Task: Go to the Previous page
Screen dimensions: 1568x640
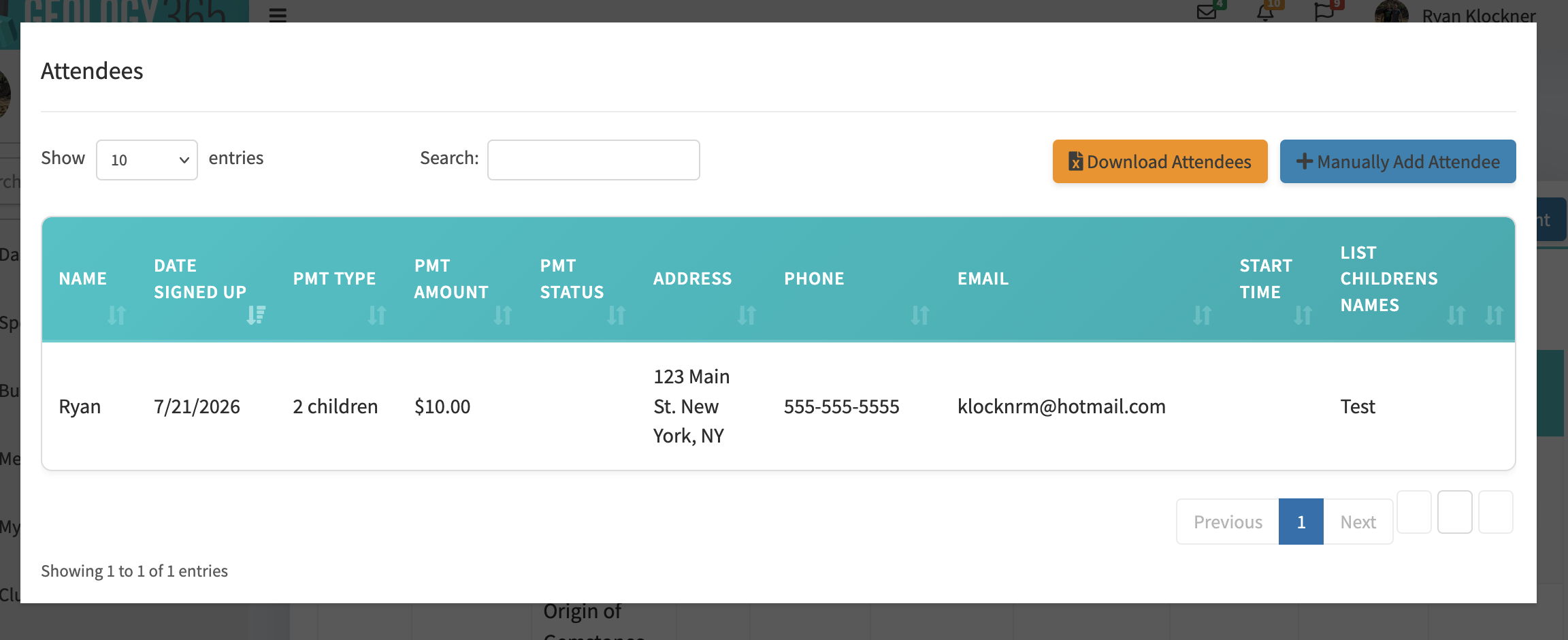Action: tap(1228, 522)
